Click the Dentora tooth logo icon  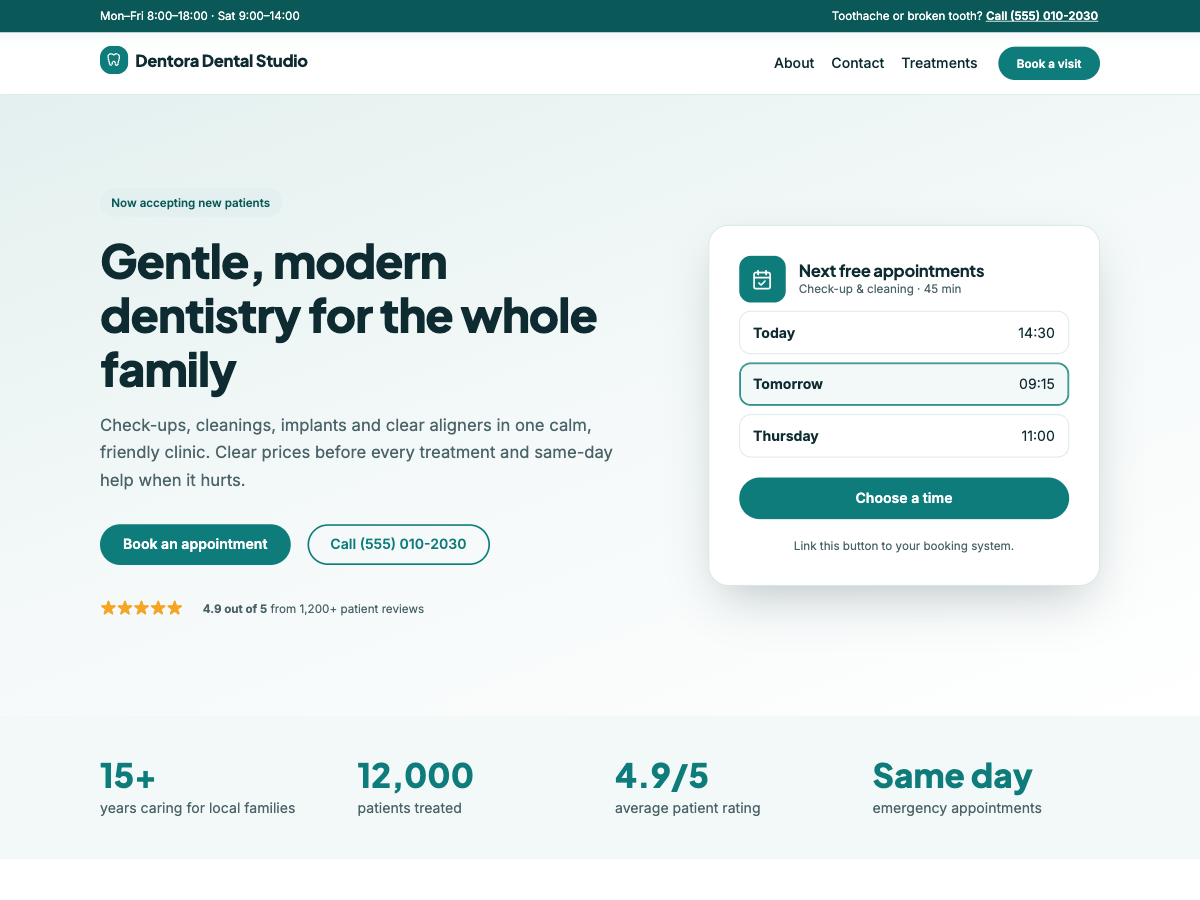[x=114, y=60]
